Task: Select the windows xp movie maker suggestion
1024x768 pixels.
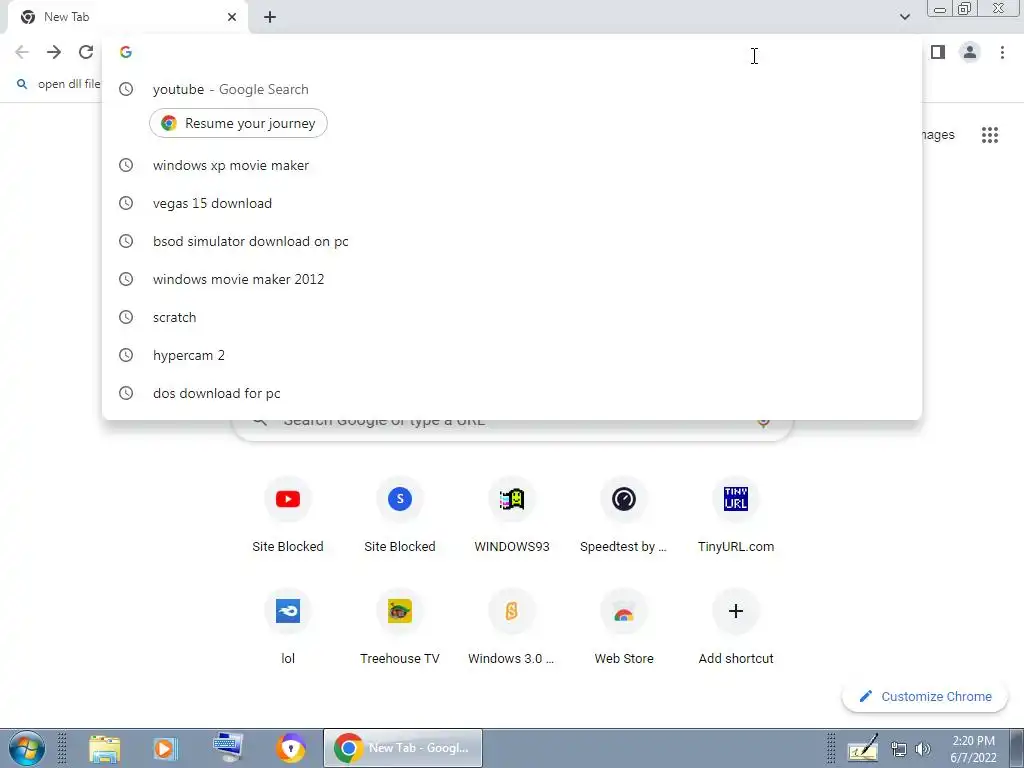Action: click(x=512, y=165)
